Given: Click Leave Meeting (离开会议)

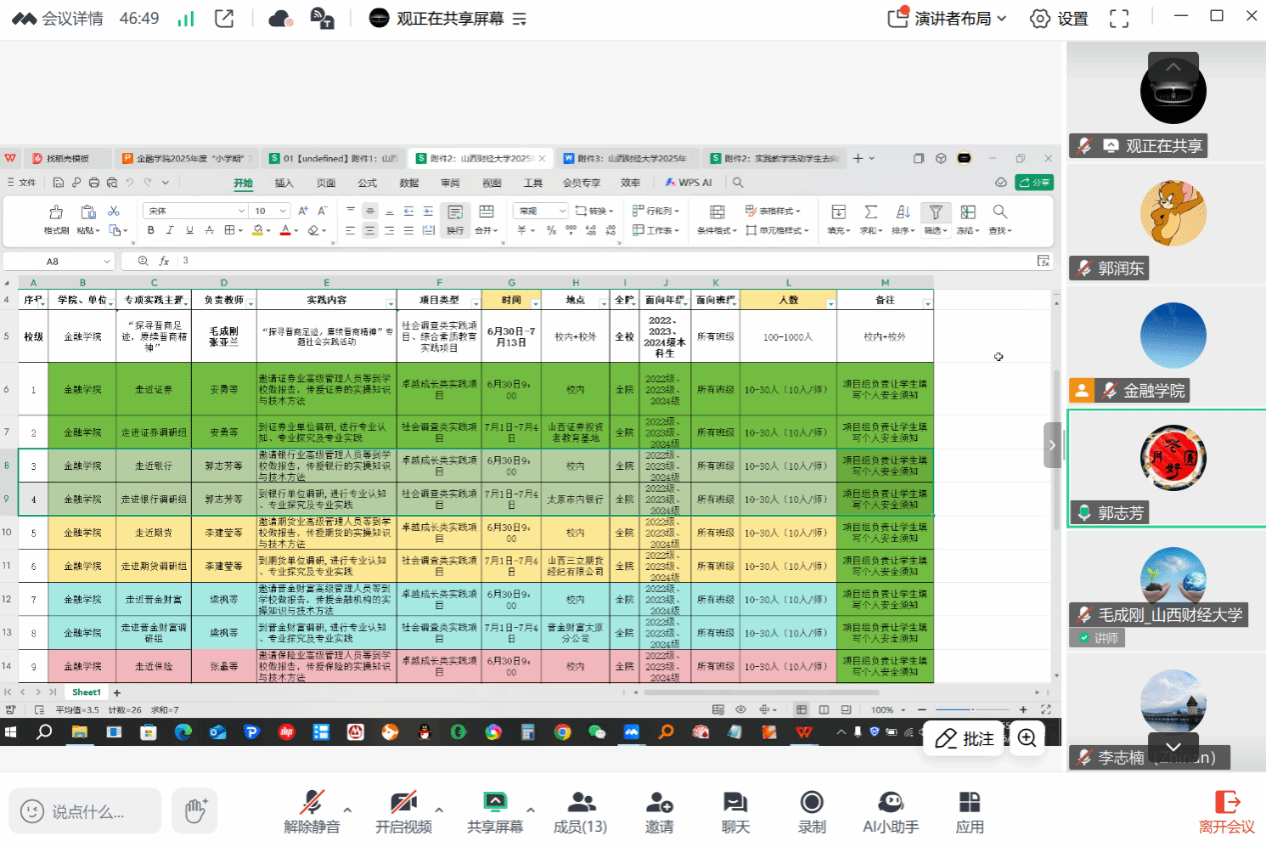Looking at the screenshot, I should tap(1226, 811).
